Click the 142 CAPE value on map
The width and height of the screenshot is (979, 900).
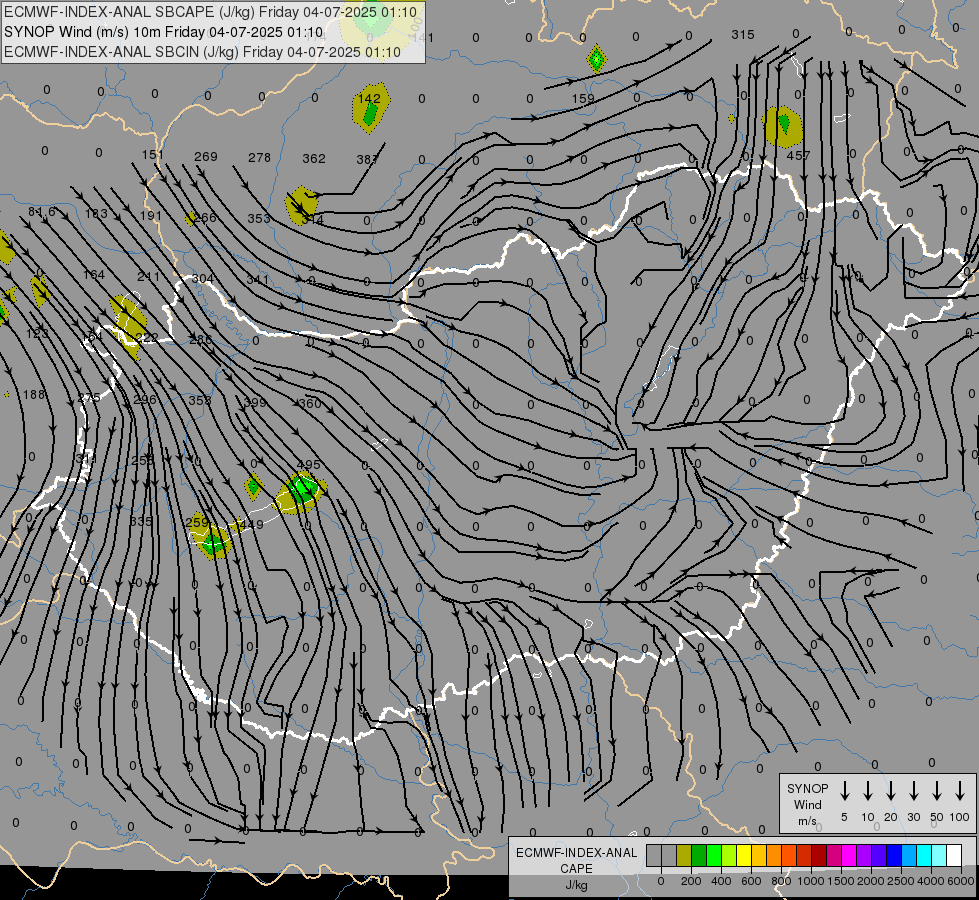(x=370, y=99)
